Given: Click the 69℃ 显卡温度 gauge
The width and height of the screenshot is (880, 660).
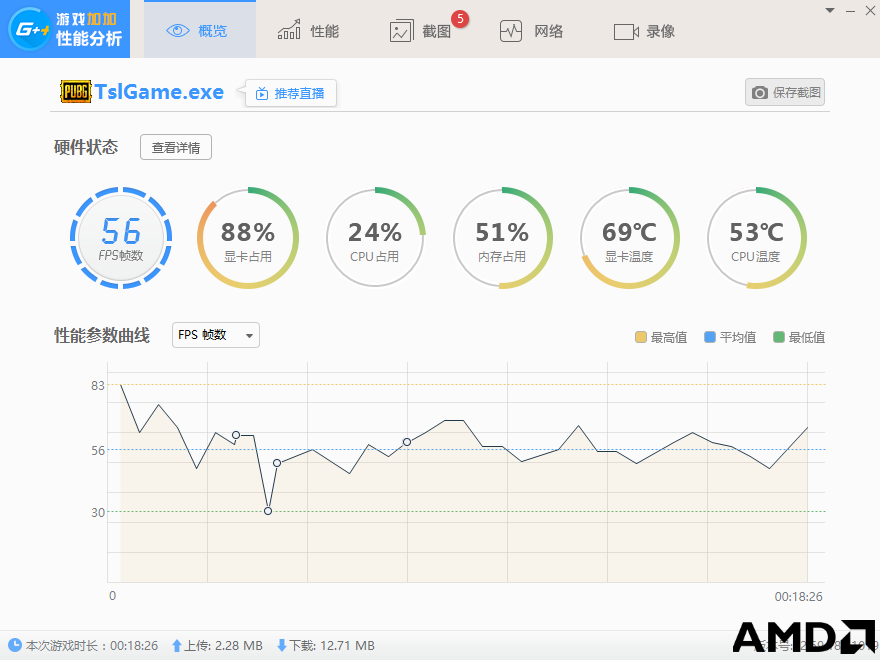Looking at the screenshot, I should (x=629, y=238).
